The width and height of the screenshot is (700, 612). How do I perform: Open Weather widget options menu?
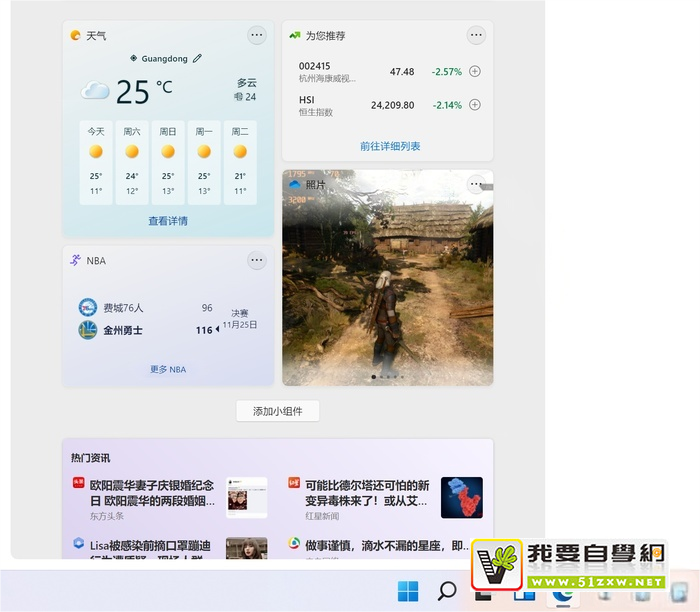(257, 35)
